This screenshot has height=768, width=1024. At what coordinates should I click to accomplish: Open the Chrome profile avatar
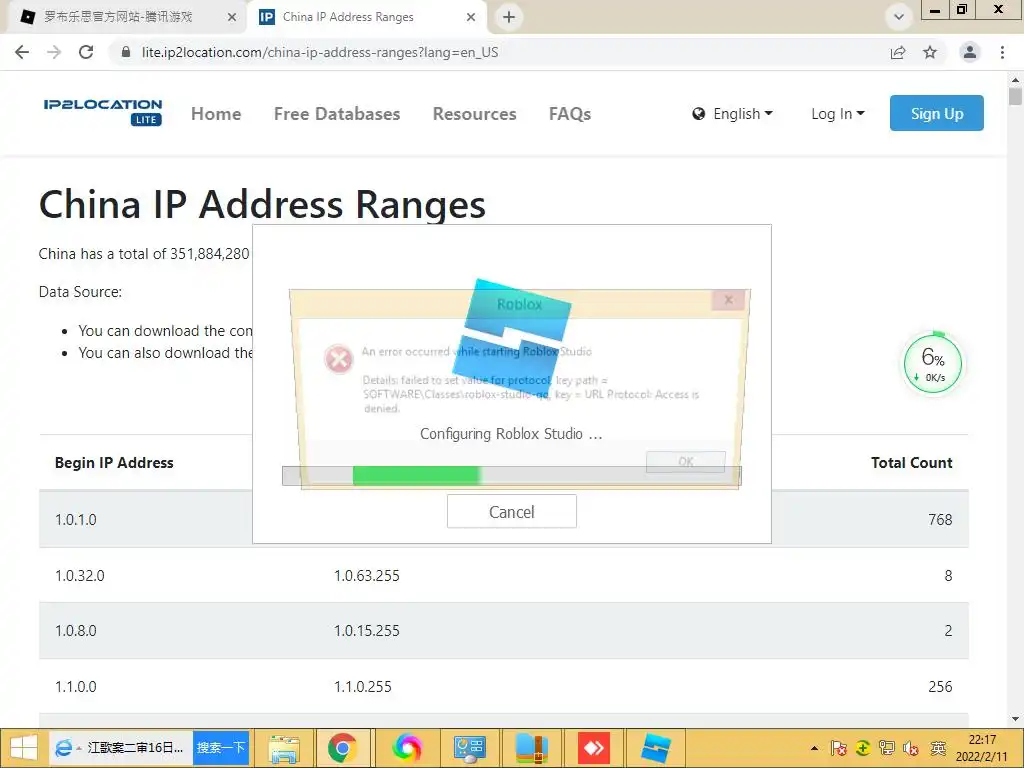pos(970,52)
